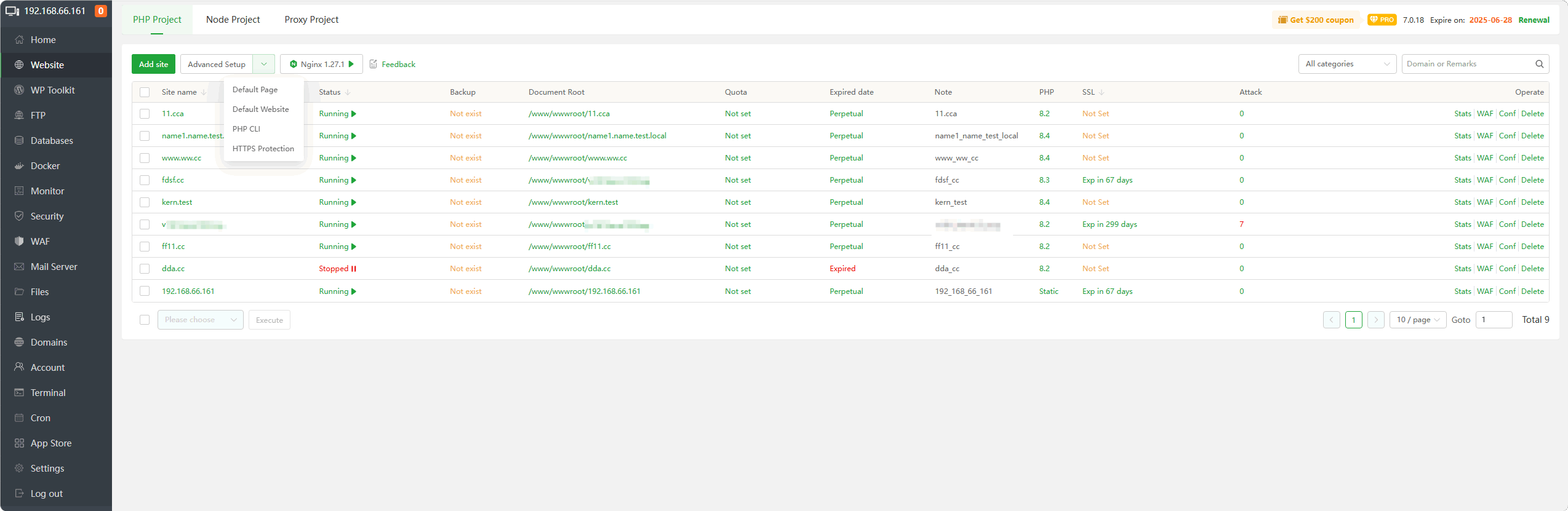The image size is (1568, 511).
Task: Click the Security shield icon in the sidebar
Action: [x=19, y=216]
